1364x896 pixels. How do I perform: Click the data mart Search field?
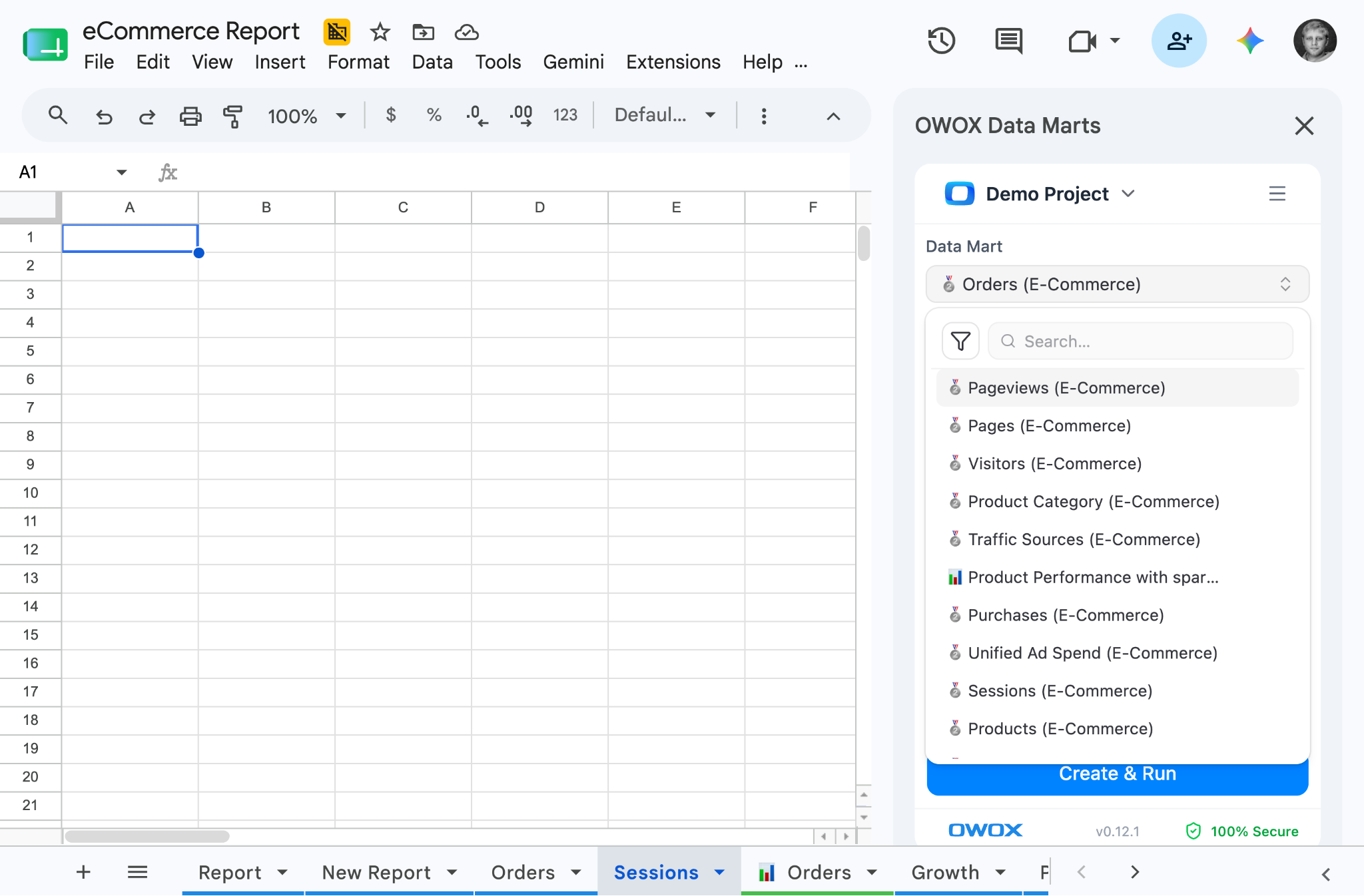coord(1140,341)
